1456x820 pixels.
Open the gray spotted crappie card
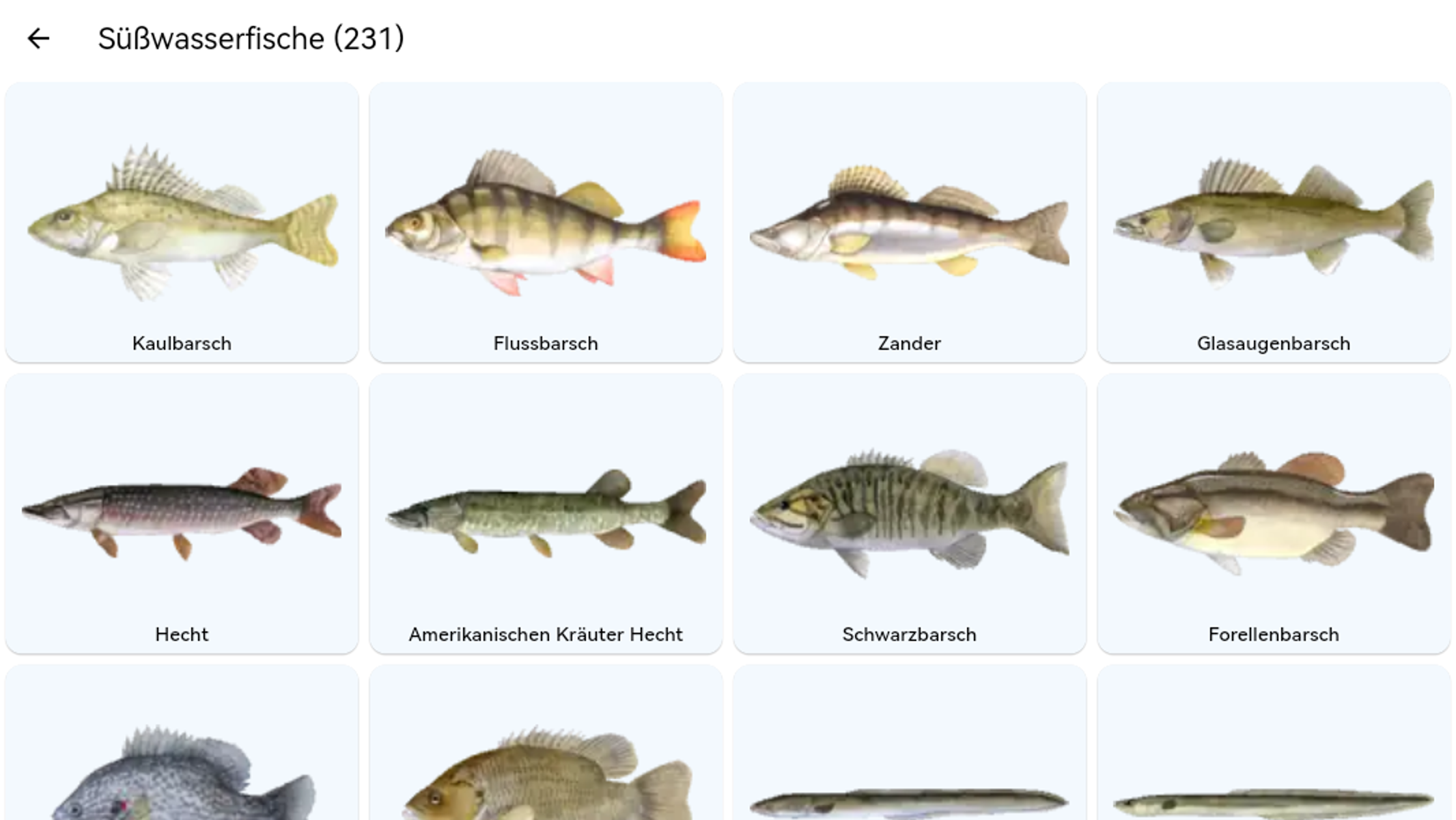182,743
